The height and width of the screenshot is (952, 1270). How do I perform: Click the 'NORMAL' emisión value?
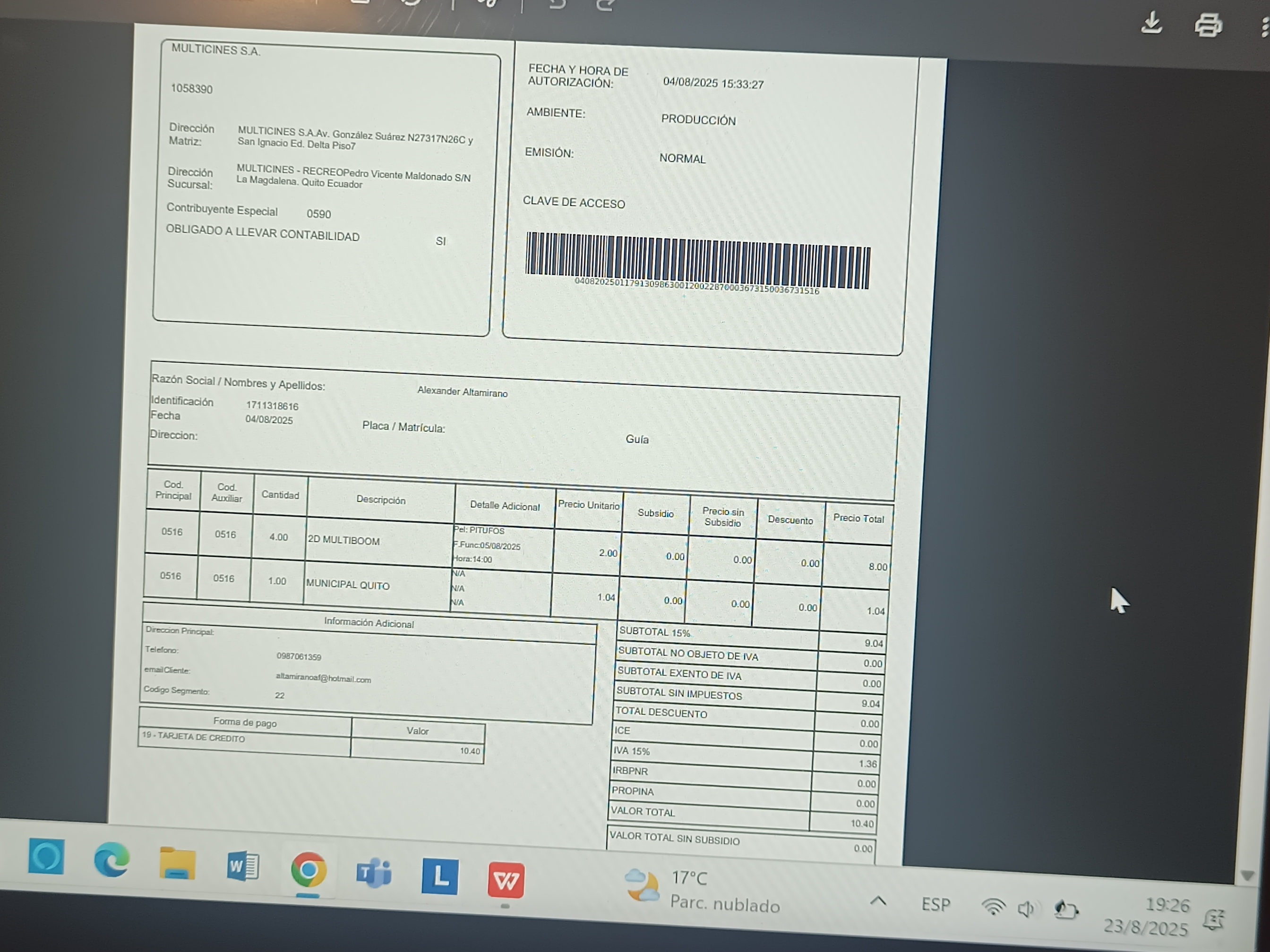[682, 158]
